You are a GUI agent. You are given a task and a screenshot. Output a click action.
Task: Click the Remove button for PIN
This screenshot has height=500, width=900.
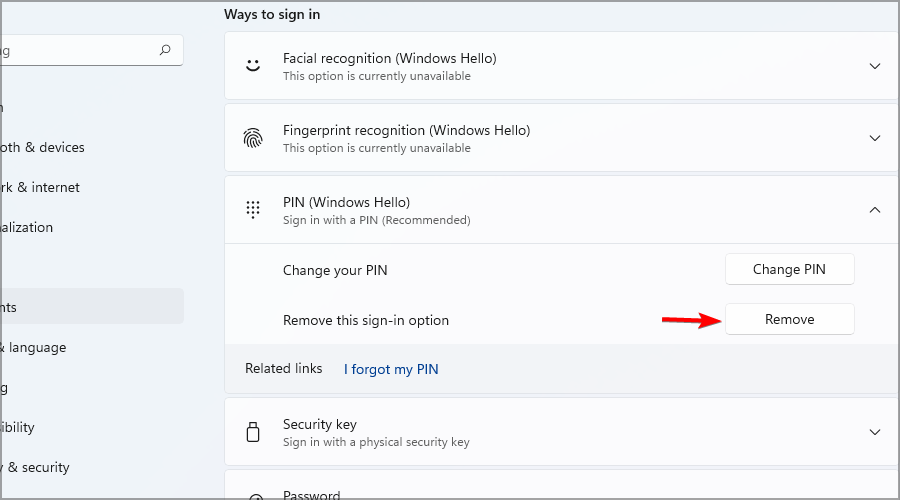coord(789,320)
